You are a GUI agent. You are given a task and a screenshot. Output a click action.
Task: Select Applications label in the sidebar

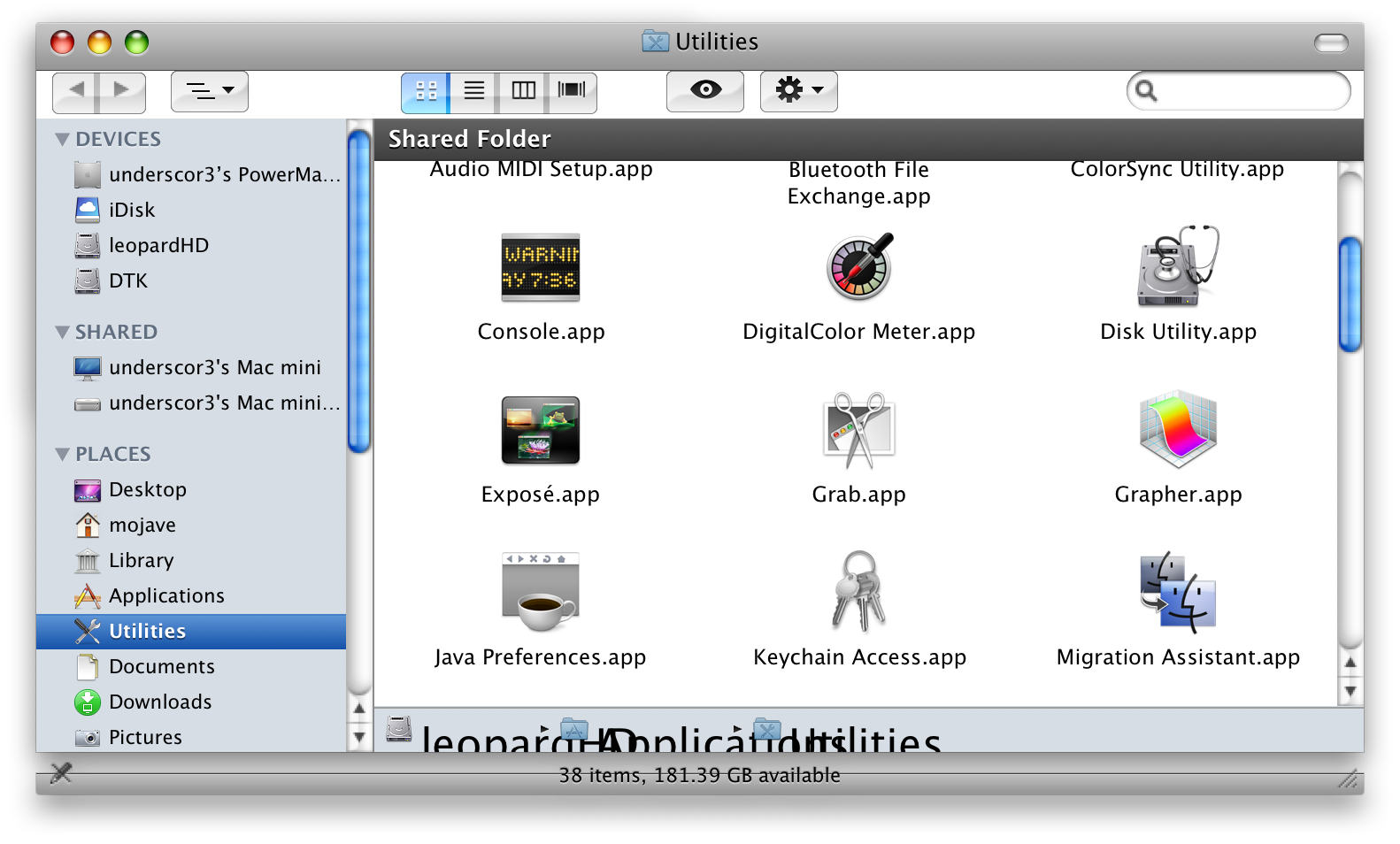coord(166,595)
